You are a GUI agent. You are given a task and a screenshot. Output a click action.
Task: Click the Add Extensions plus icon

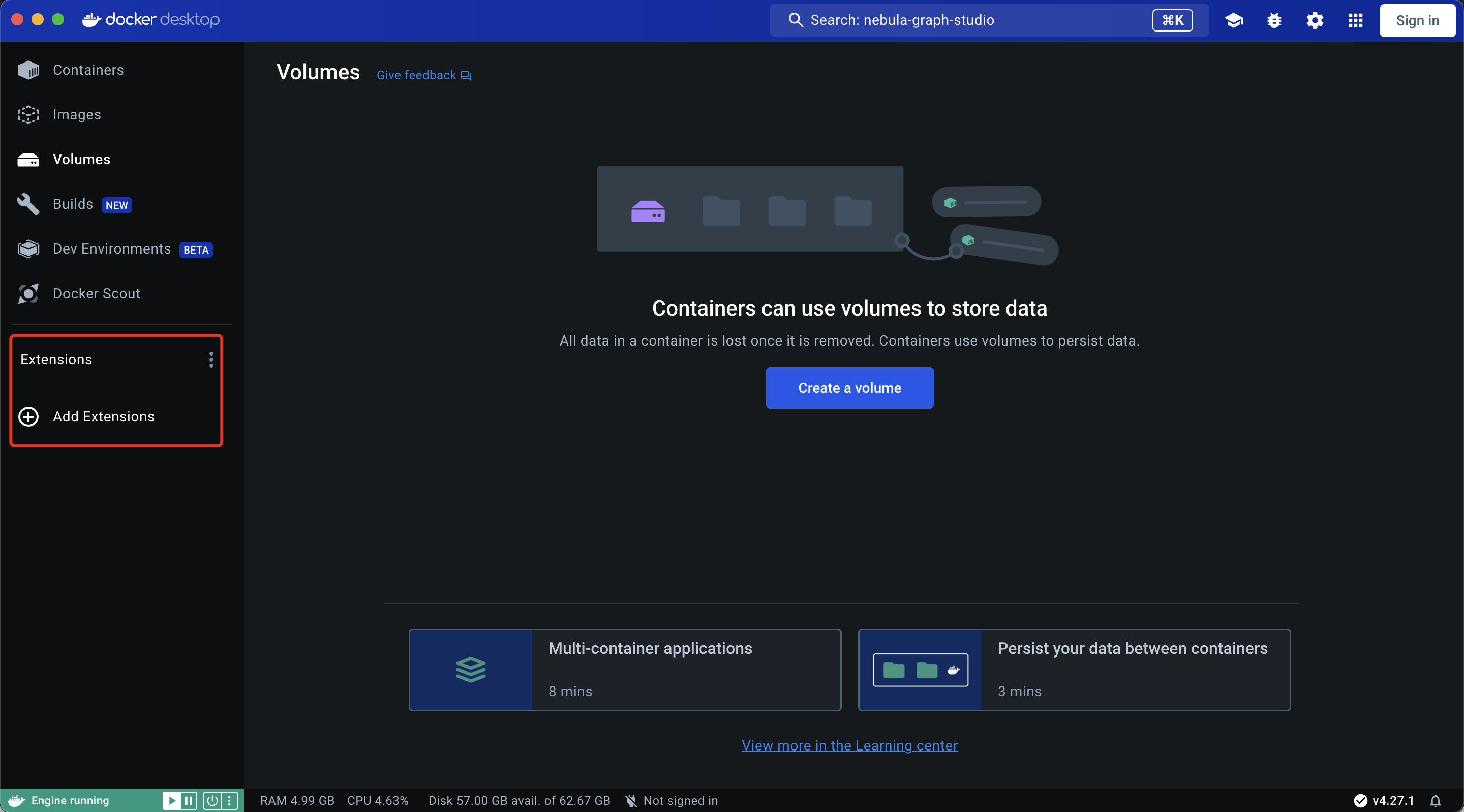pos(28,417)
